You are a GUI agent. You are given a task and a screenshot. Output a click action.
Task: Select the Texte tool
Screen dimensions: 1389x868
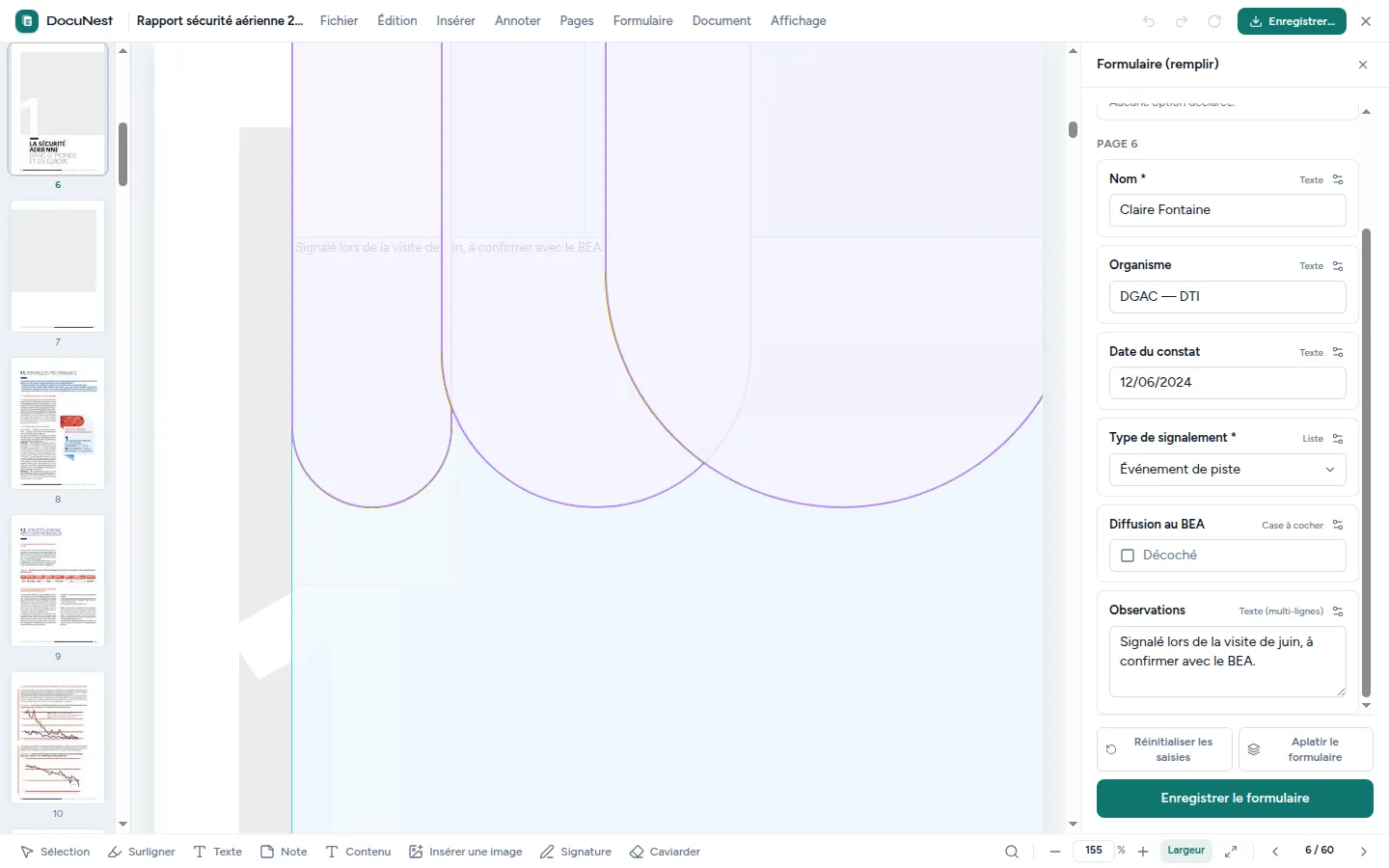click(x=218, y=852)
